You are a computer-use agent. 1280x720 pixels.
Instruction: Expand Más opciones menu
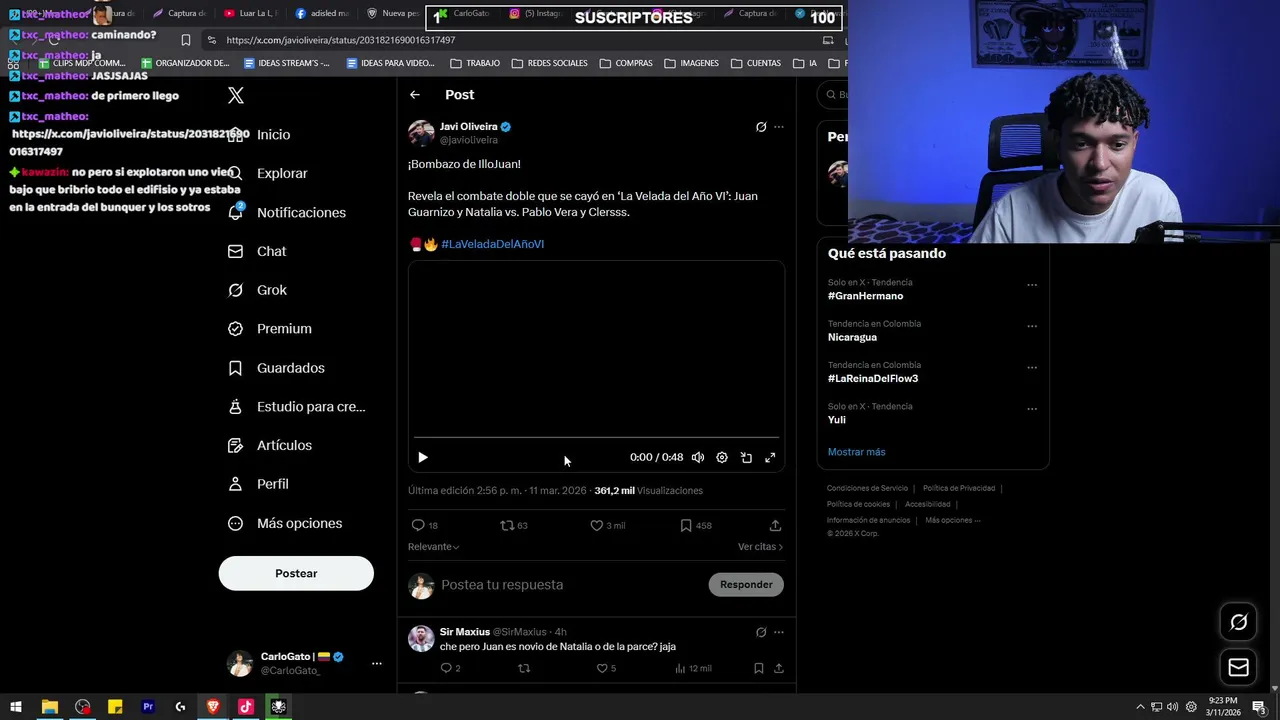pyautogui.click(x=285, y=523)
